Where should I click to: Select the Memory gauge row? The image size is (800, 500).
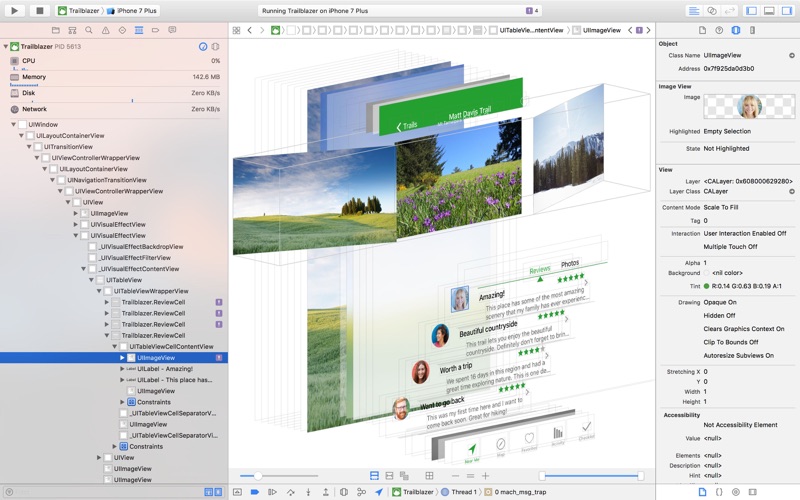point(34,77)
